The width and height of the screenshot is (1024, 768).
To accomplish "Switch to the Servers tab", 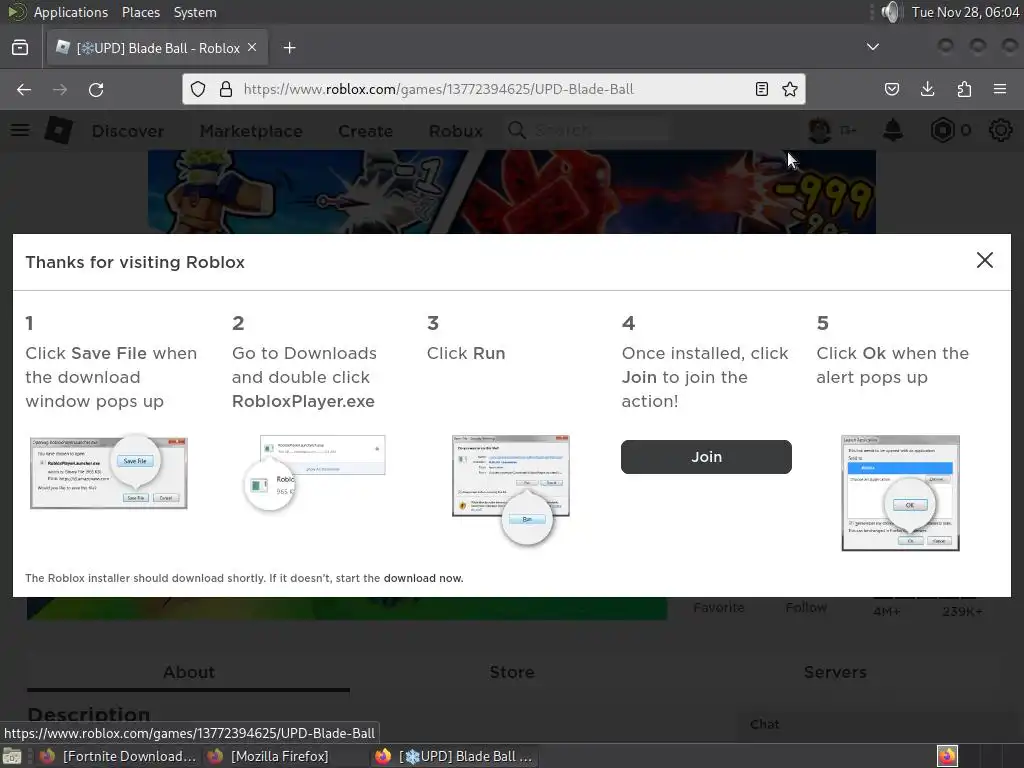I will pos(835,673).
